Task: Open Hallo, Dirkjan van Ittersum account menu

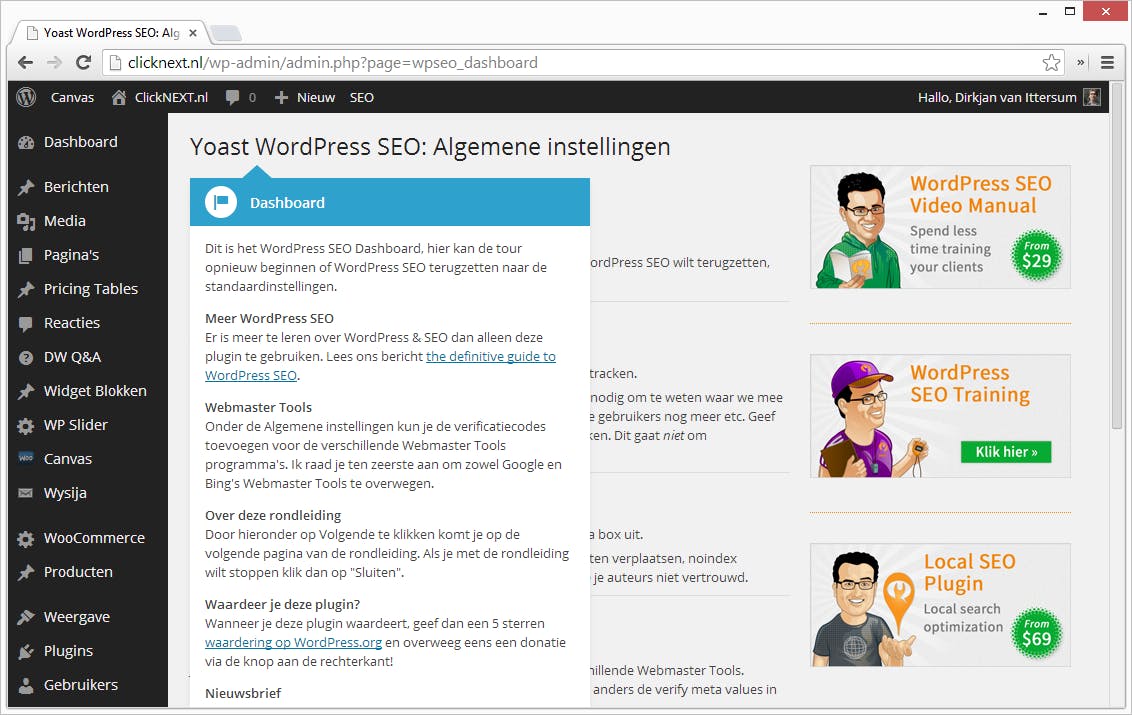Action: pos(997,98)
